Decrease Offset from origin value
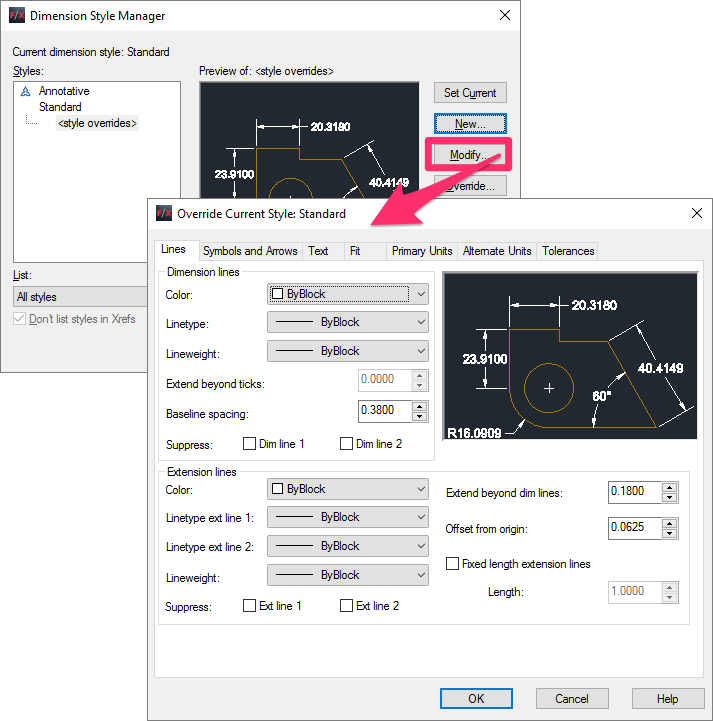 (670, 533)
